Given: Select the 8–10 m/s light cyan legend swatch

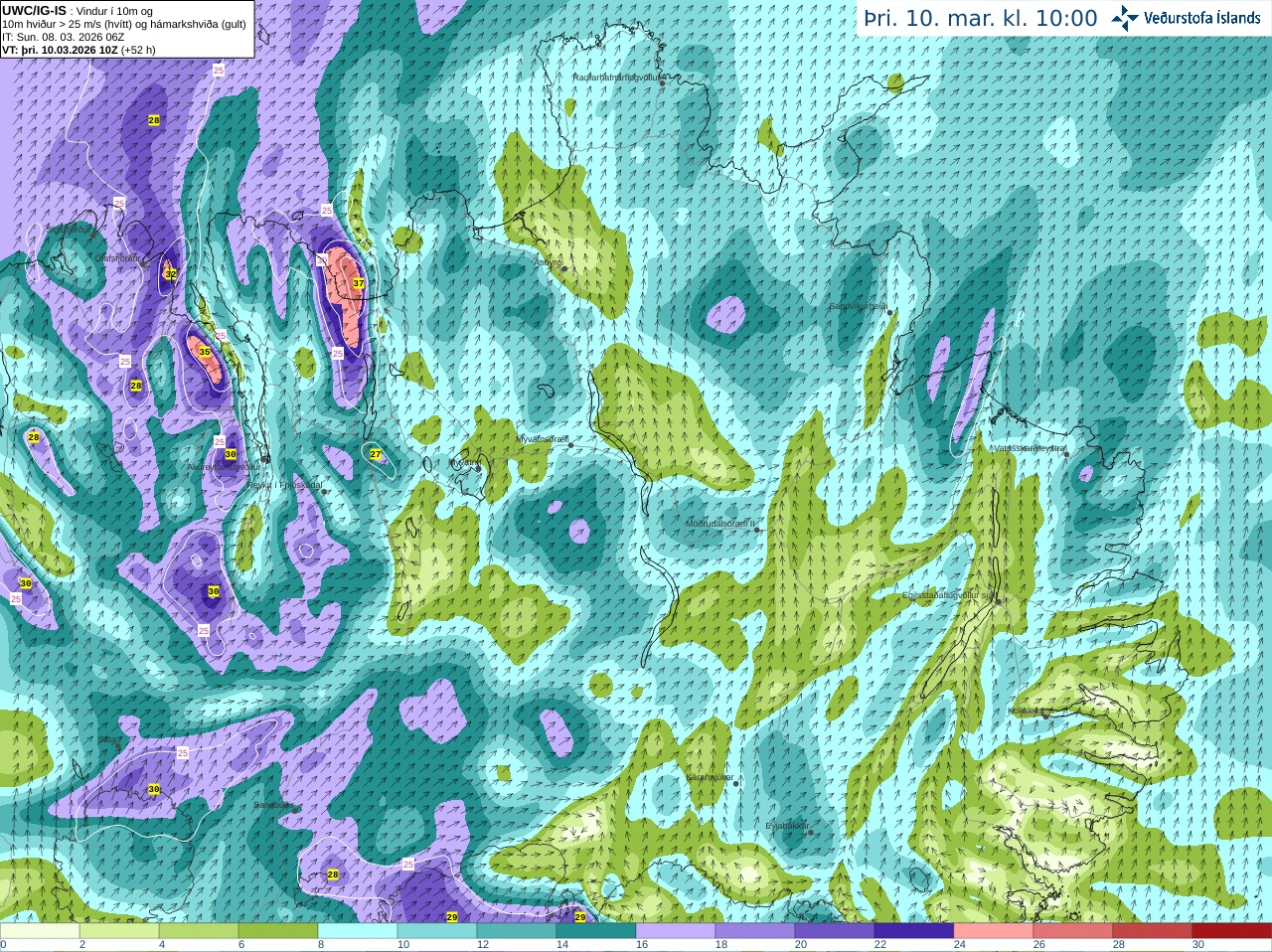Looking at the screenshot, I should click(x=358, y=931).
